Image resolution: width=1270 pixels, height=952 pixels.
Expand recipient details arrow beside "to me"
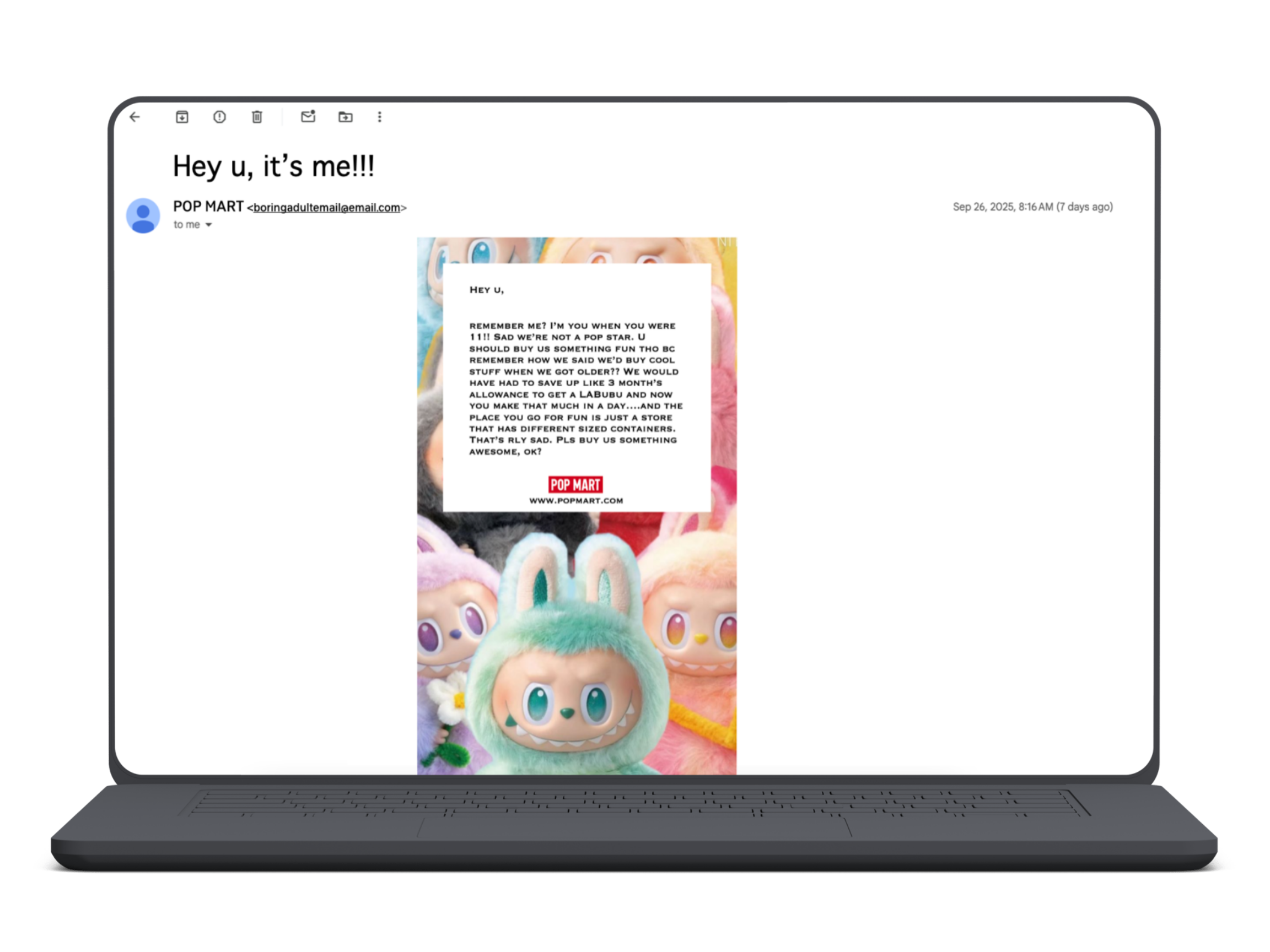[209, 225]
